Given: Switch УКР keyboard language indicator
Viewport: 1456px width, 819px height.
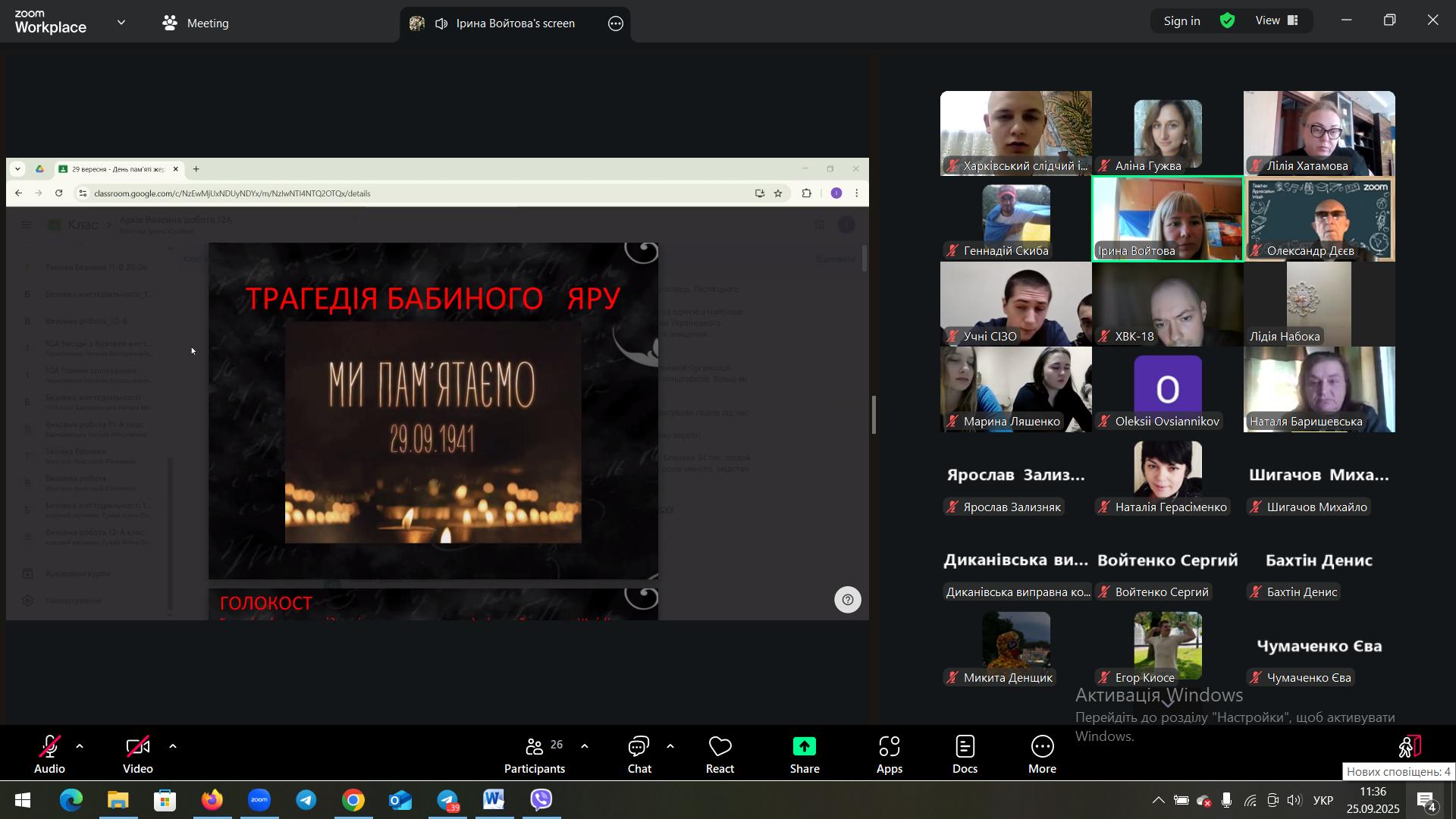Looking at the screenshot, I should click(1323, 801).
